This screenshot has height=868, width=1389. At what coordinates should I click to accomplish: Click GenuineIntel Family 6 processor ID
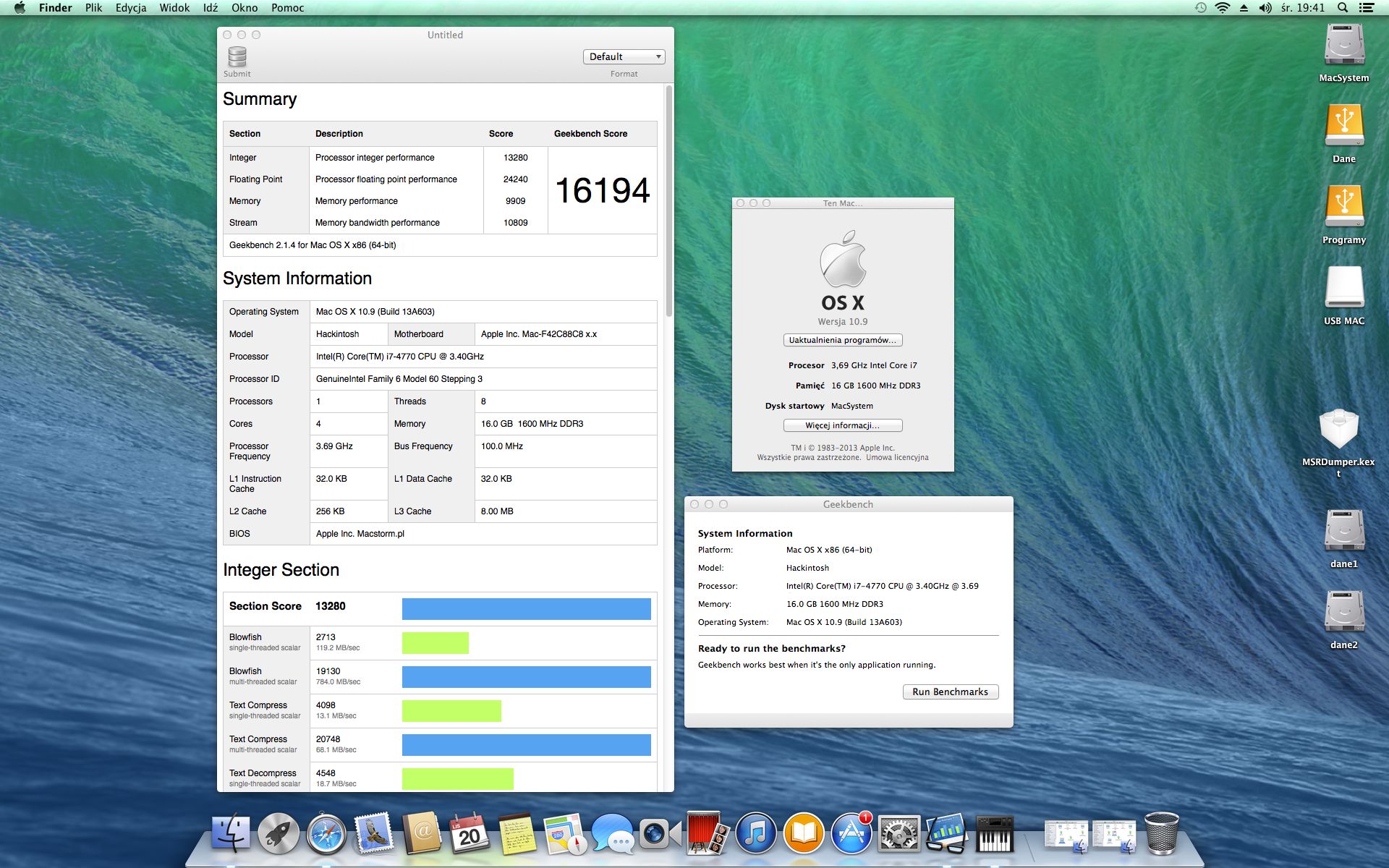(x=399, y=379)
